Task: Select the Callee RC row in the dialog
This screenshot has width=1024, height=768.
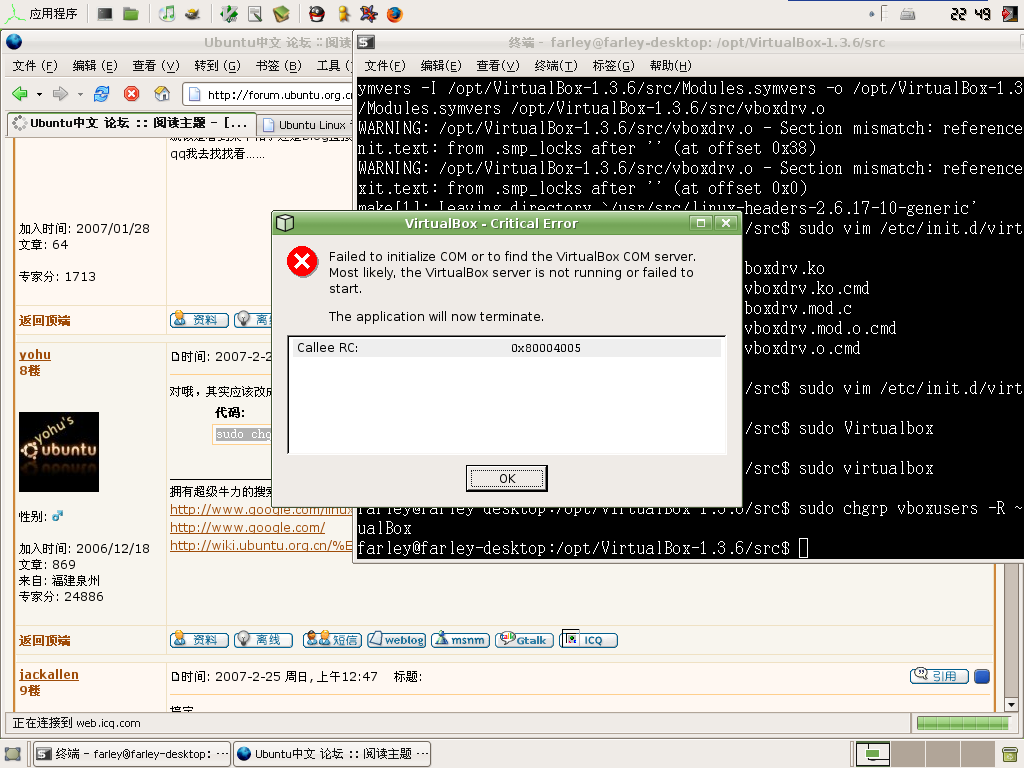Action: point(507,348)
